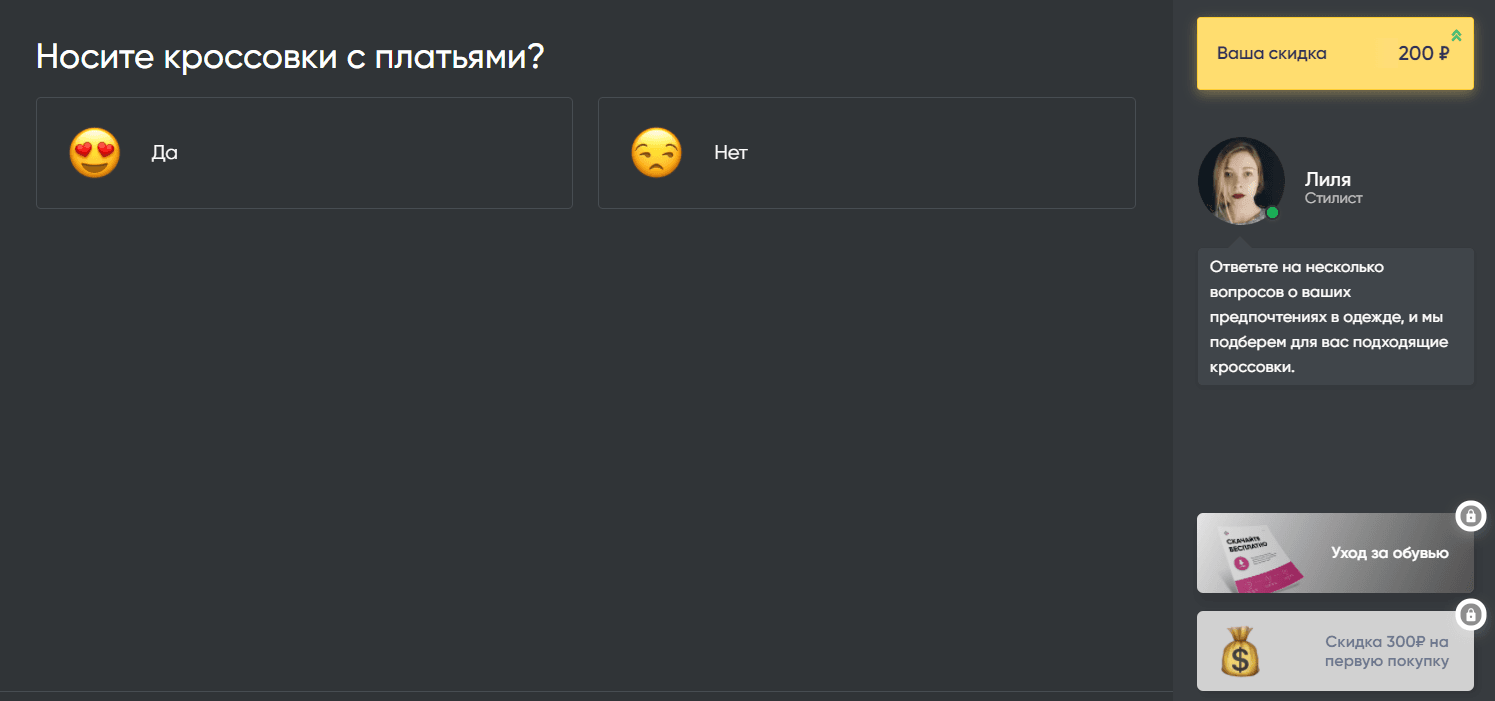Click the lock icon on the shoe care card
Viewport: 1495px width, 701px height.
click(1470, 516)
